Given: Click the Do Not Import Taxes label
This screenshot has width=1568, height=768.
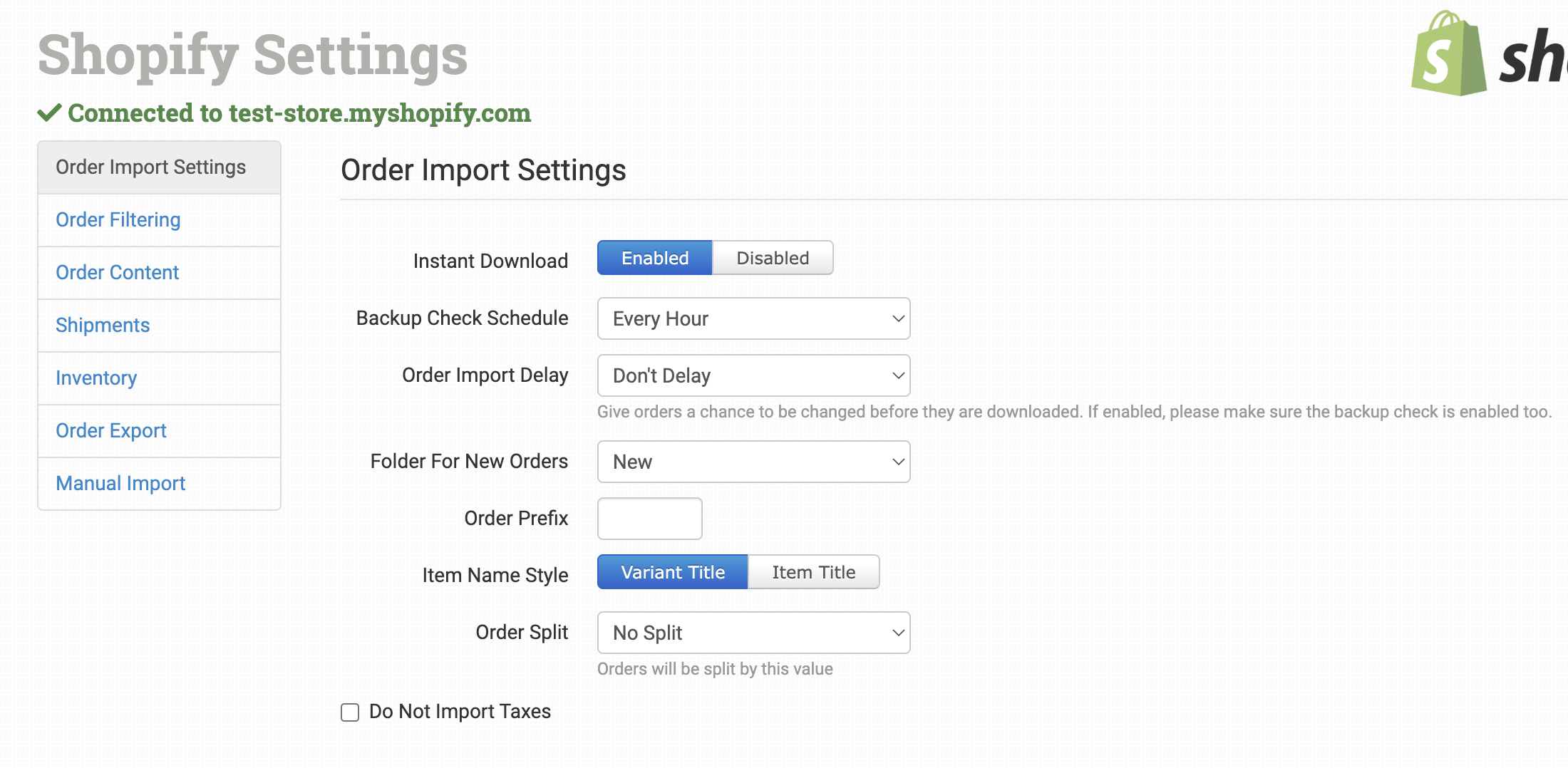Looking at the screenshot, I should 460,712.
